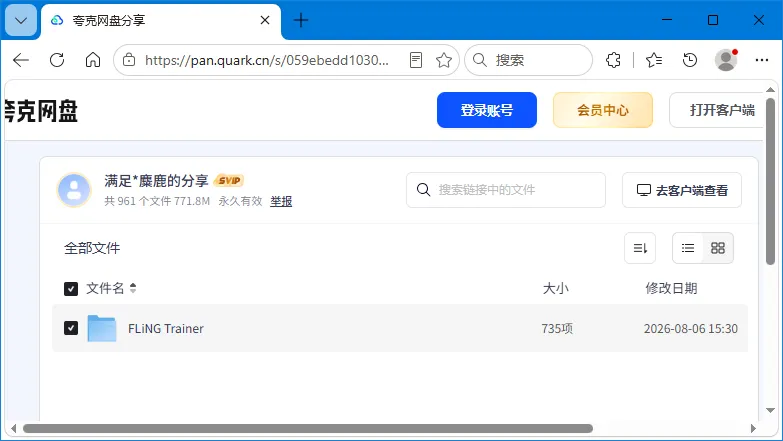Switch to grid view
Screen dimensions: 783x441
coord(718,248)
